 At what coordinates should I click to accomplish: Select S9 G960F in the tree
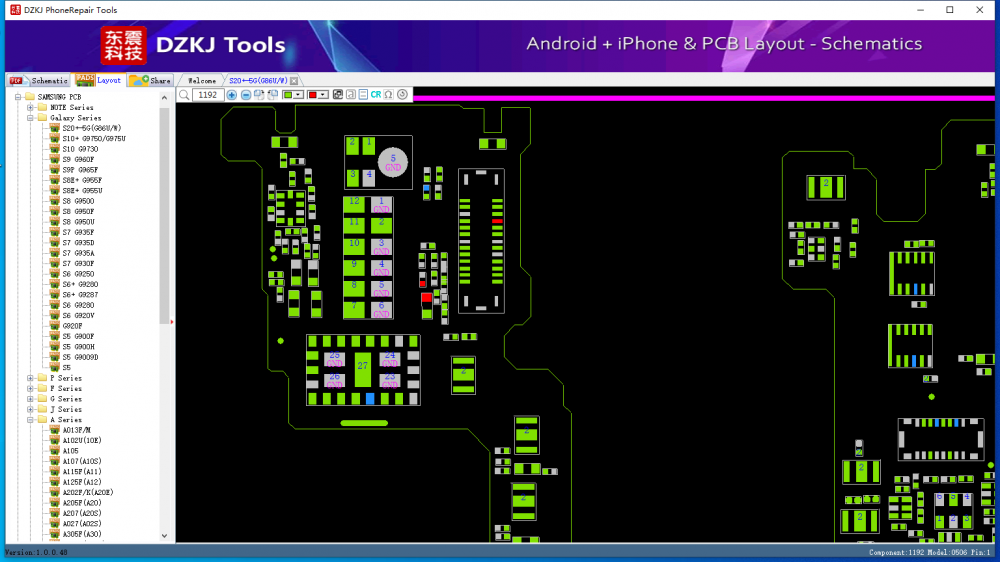coord(78,159)
